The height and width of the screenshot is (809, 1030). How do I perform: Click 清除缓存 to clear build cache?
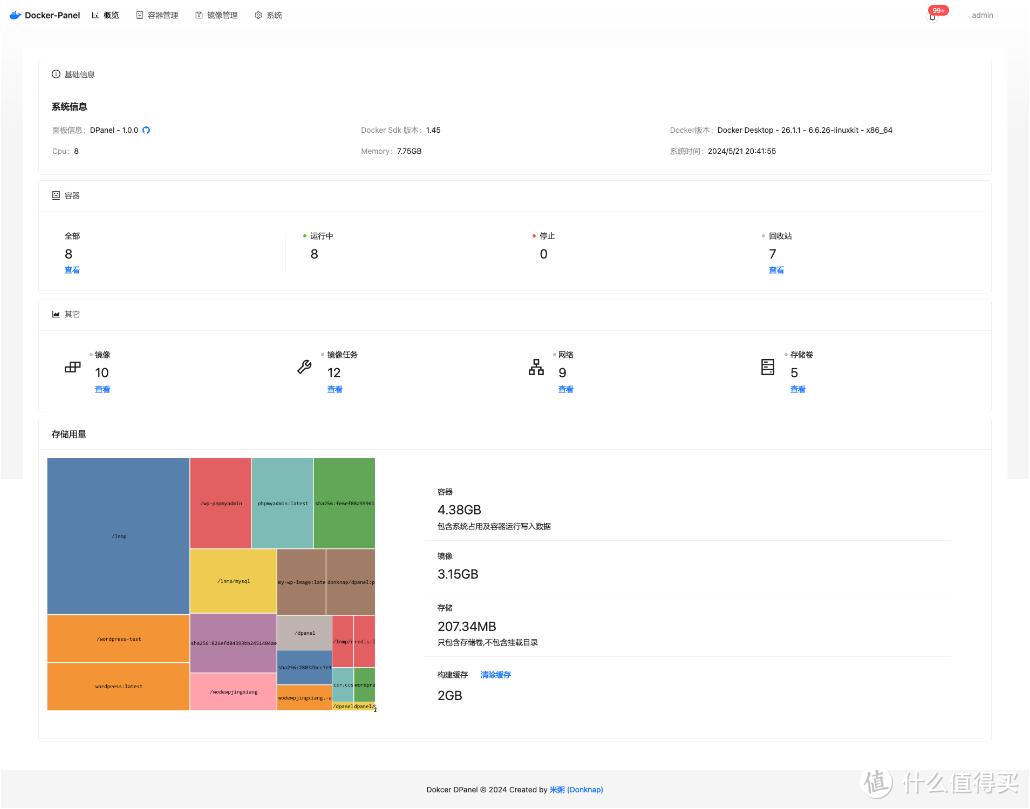click(495, 675)
